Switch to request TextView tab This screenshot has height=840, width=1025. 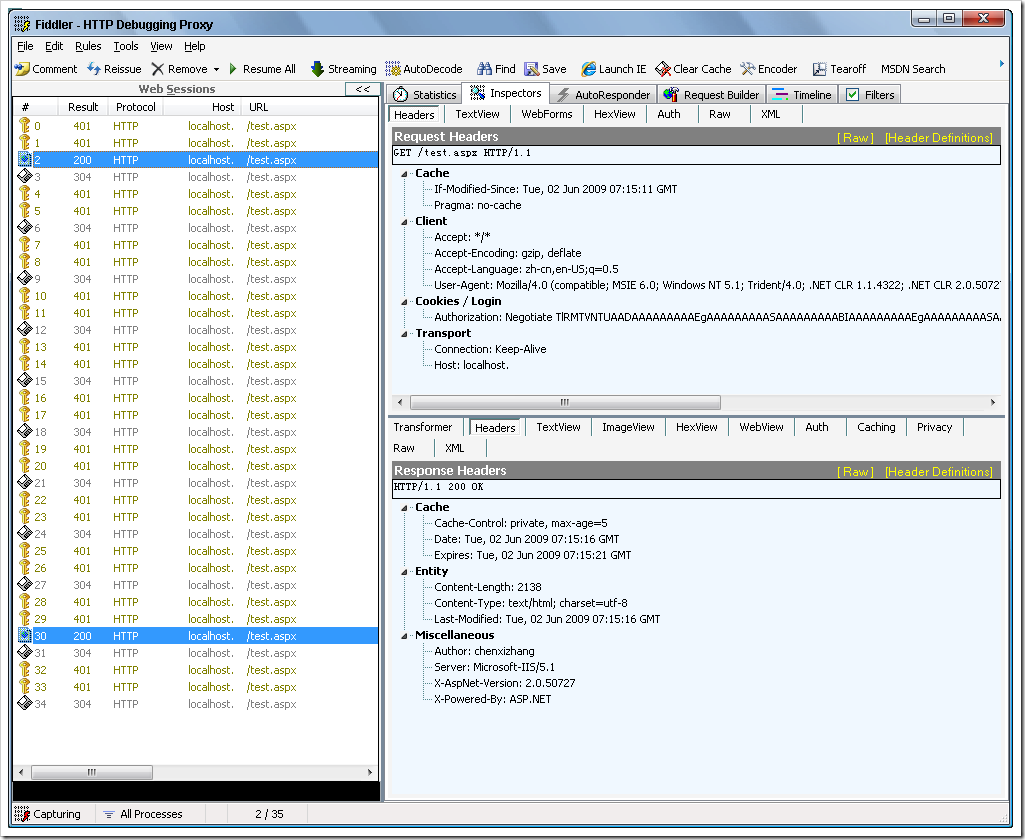477,114
